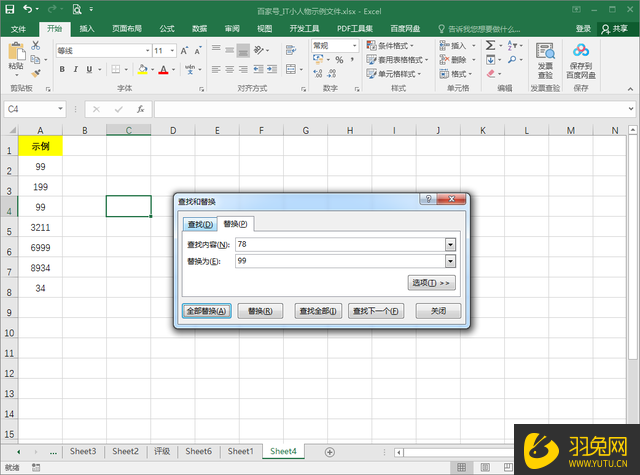Click the Increase Indent icon
The image size is (640, 475).
272,69
